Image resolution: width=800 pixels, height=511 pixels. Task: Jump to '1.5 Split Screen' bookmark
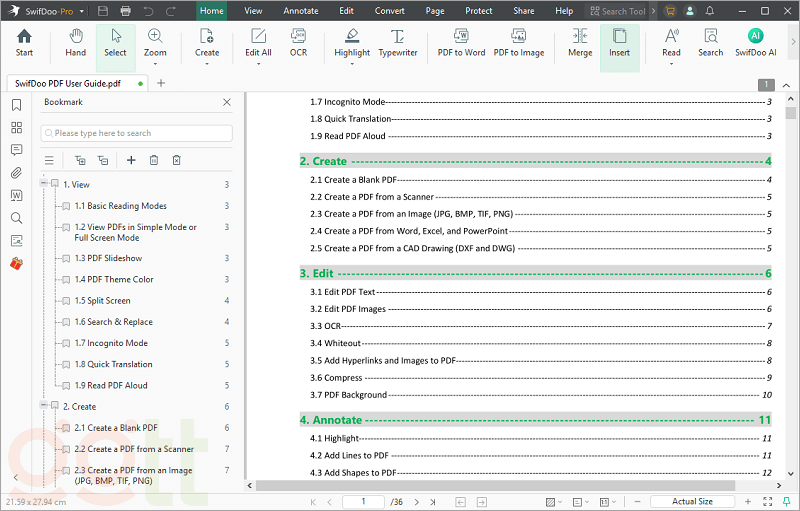pos(102,301)
